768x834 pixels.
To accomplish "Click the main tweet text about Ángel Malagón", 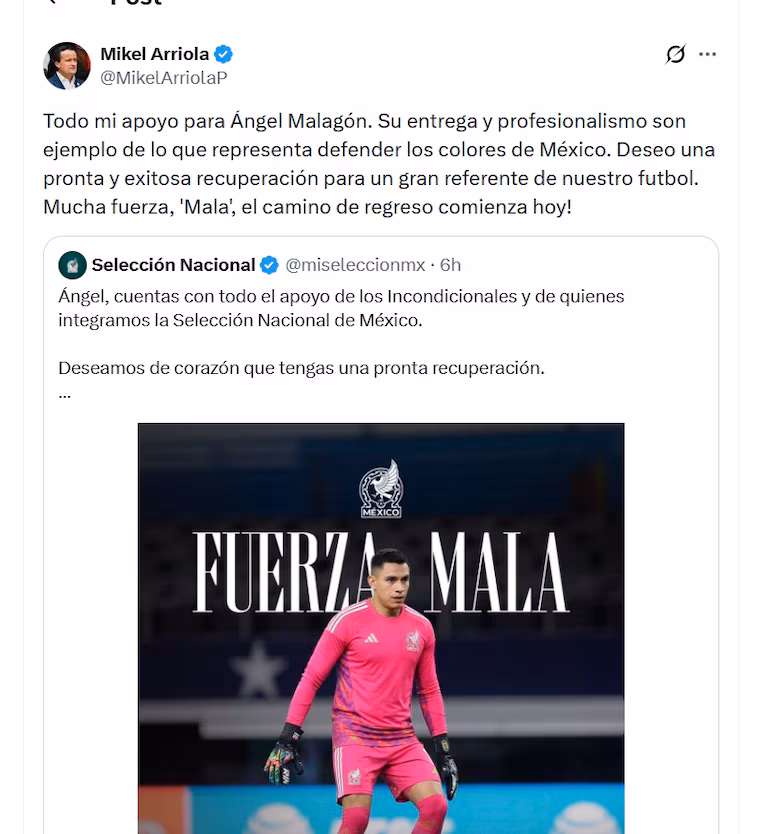I will (x=379, y=164).
